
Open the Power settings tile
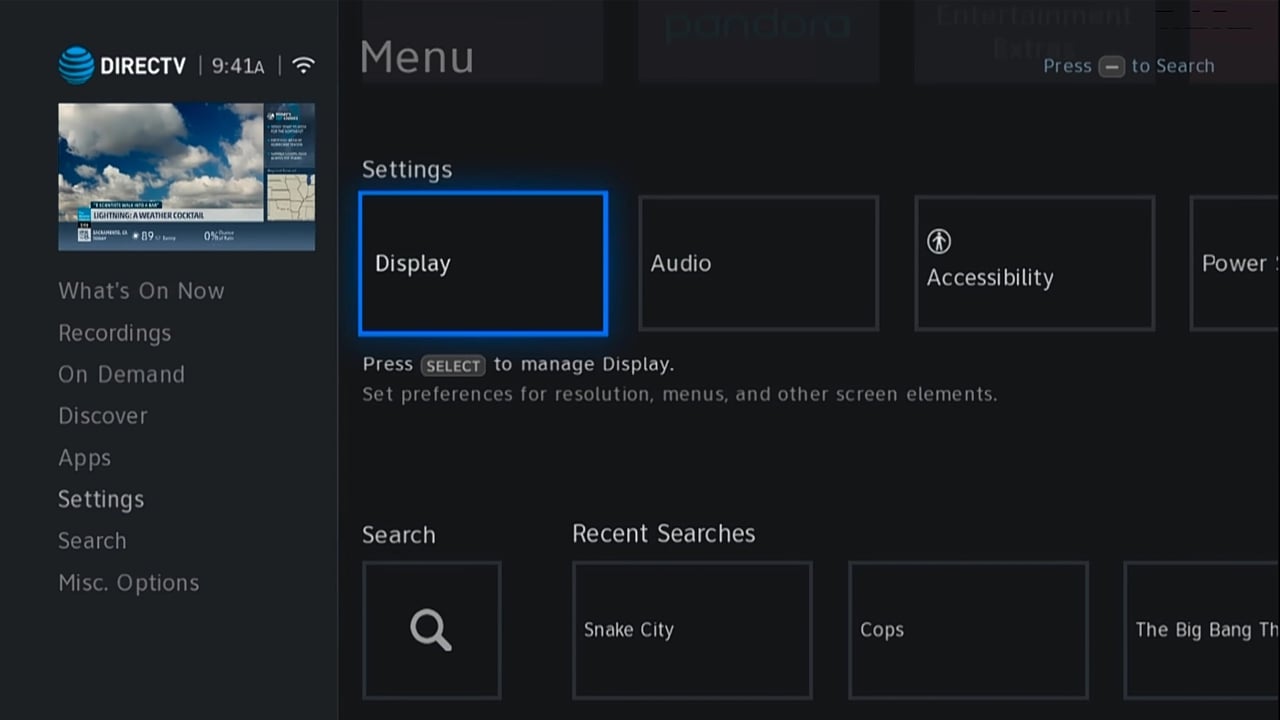pyautogui.click(x=1235, y=263)
